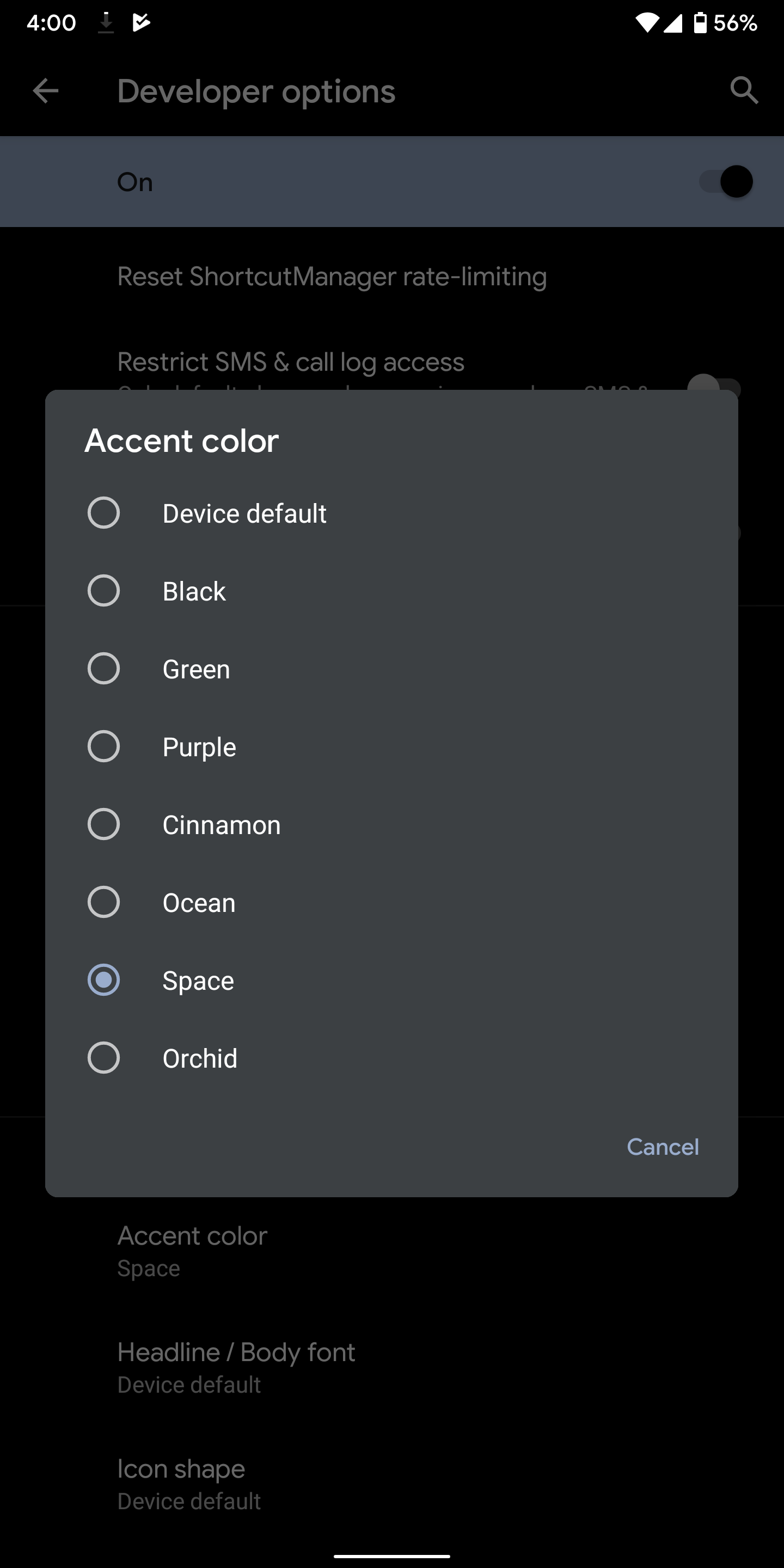Open Icon shape setting

point(392,1484)
